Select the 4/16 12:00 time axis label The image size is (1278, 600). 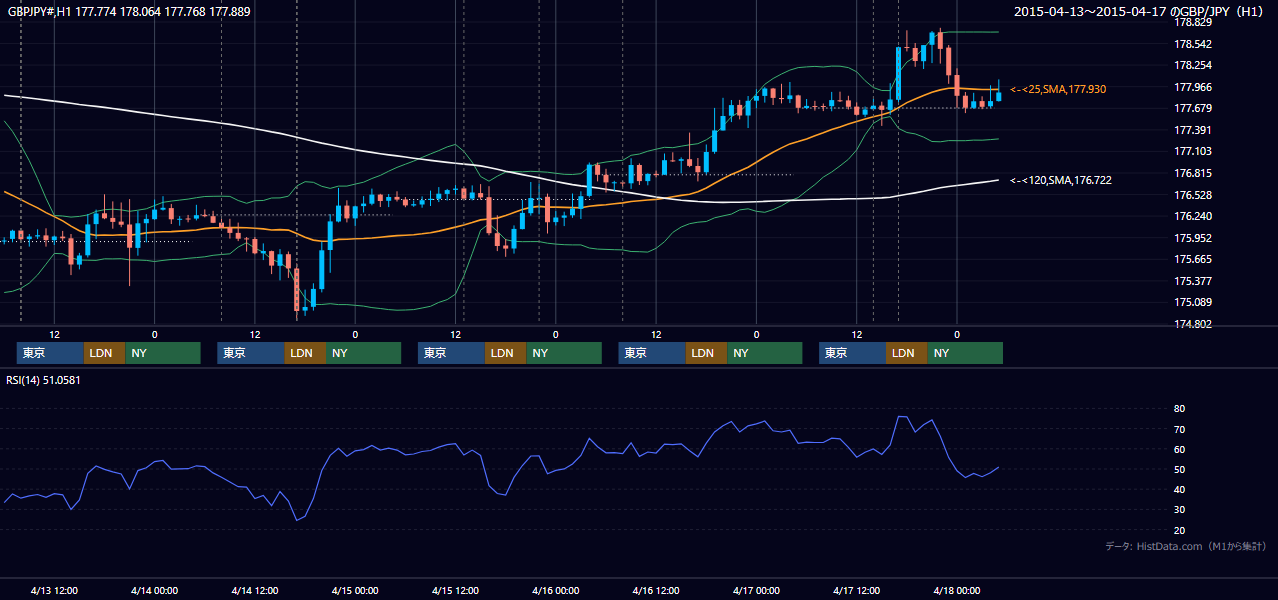point(656,590)
